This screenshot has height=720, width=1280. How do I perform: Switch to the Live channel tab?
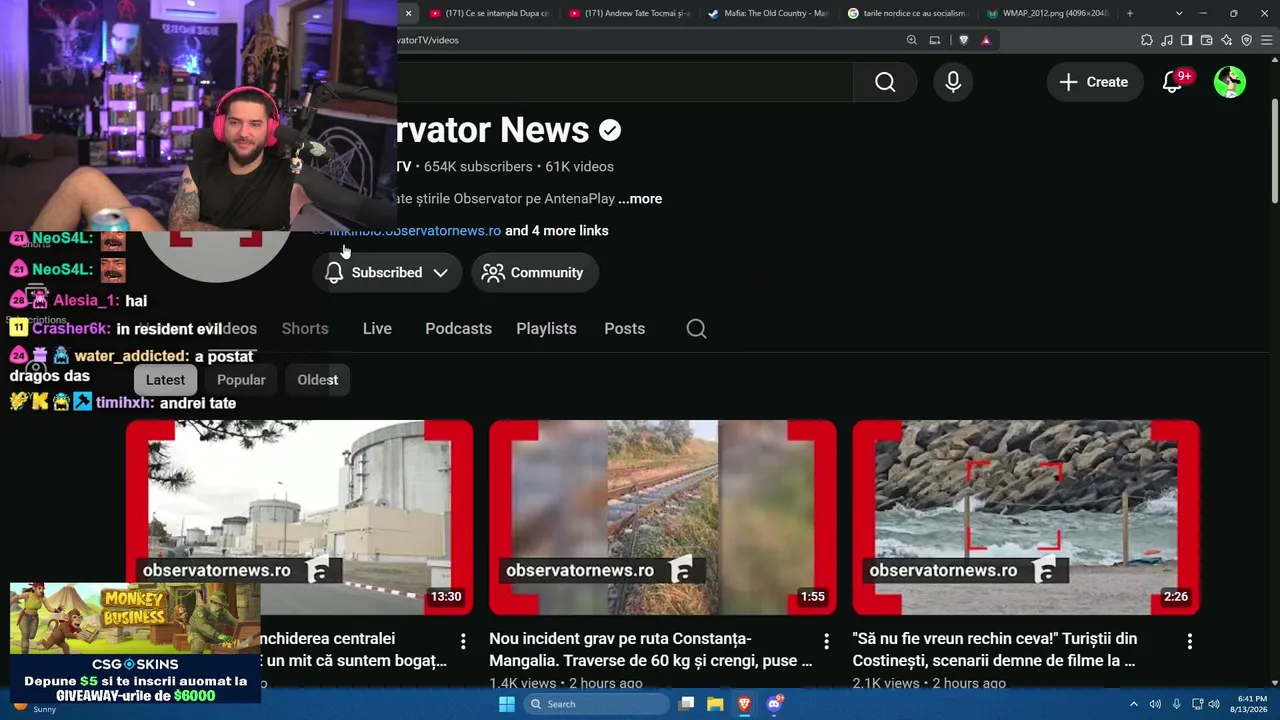(377, 329)
